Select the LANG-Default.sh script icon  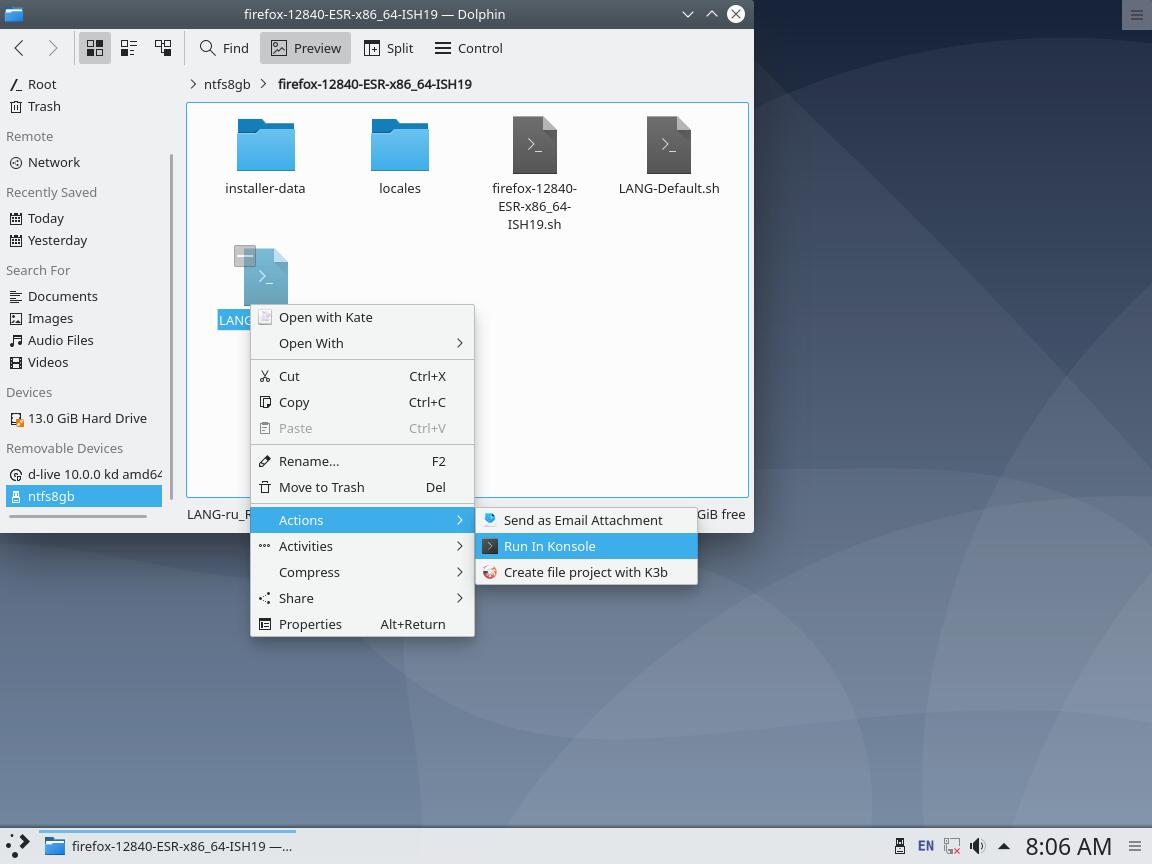tap(669, 145)
